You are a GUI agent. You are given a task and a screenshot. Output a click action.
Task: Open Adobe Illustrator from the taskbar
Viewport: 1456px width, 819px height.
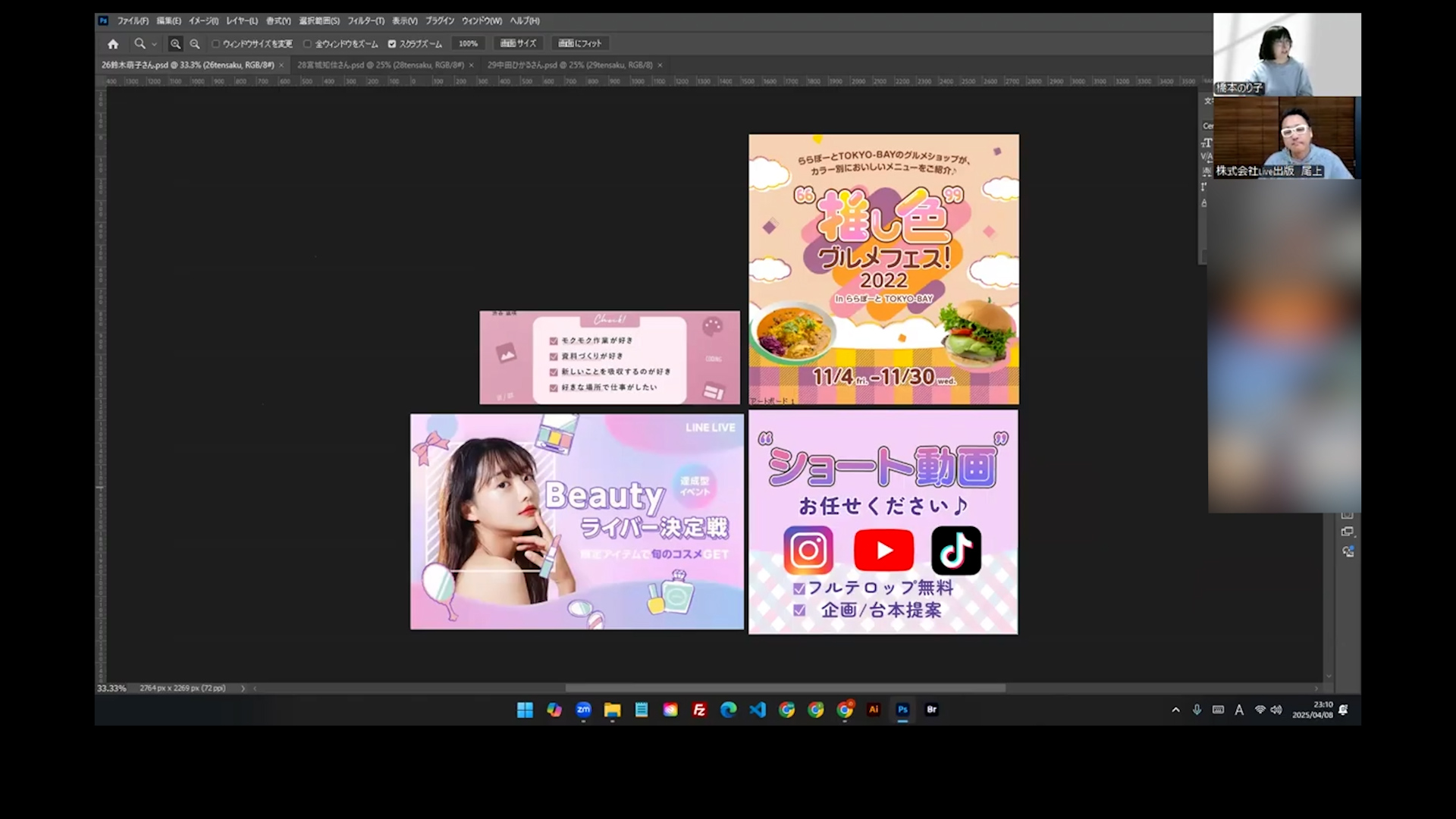tap(873, 710)
